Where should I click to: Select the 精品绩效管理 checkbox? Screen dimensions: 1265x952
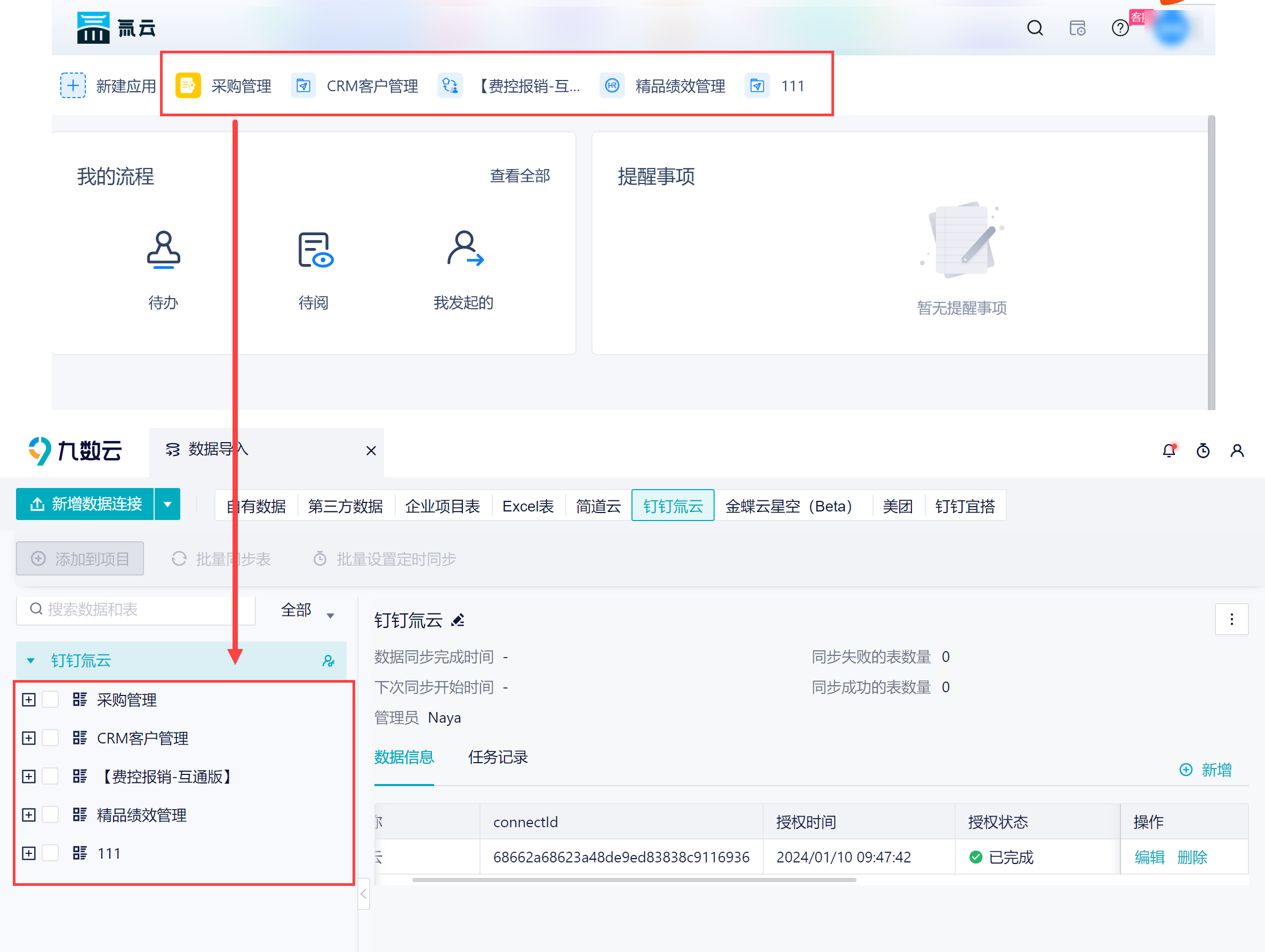click(50, 815)
